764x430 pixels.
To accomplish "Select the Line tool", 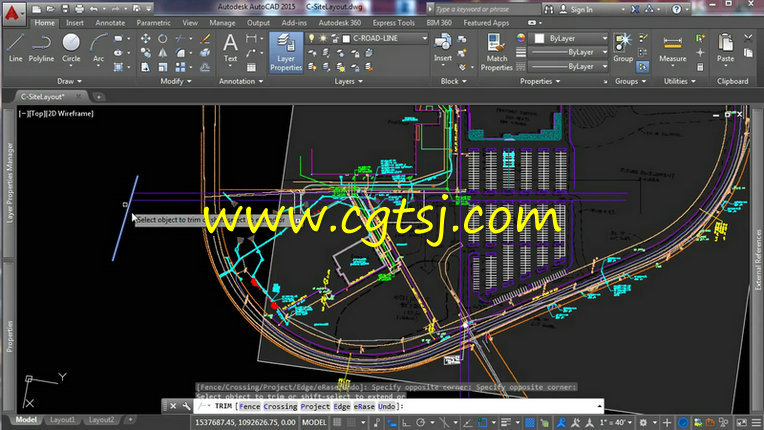I will pyautogui.click(x=15, y=48).
